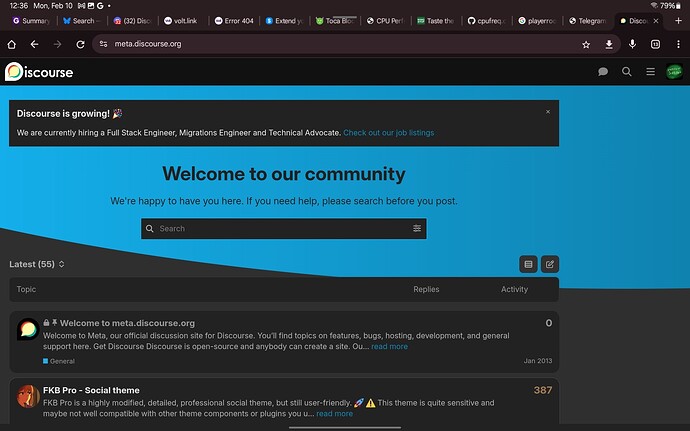This screenshot has height=431, width=690.
Task: Open site settings icon in address bar
Action: [x=103, y=44]
